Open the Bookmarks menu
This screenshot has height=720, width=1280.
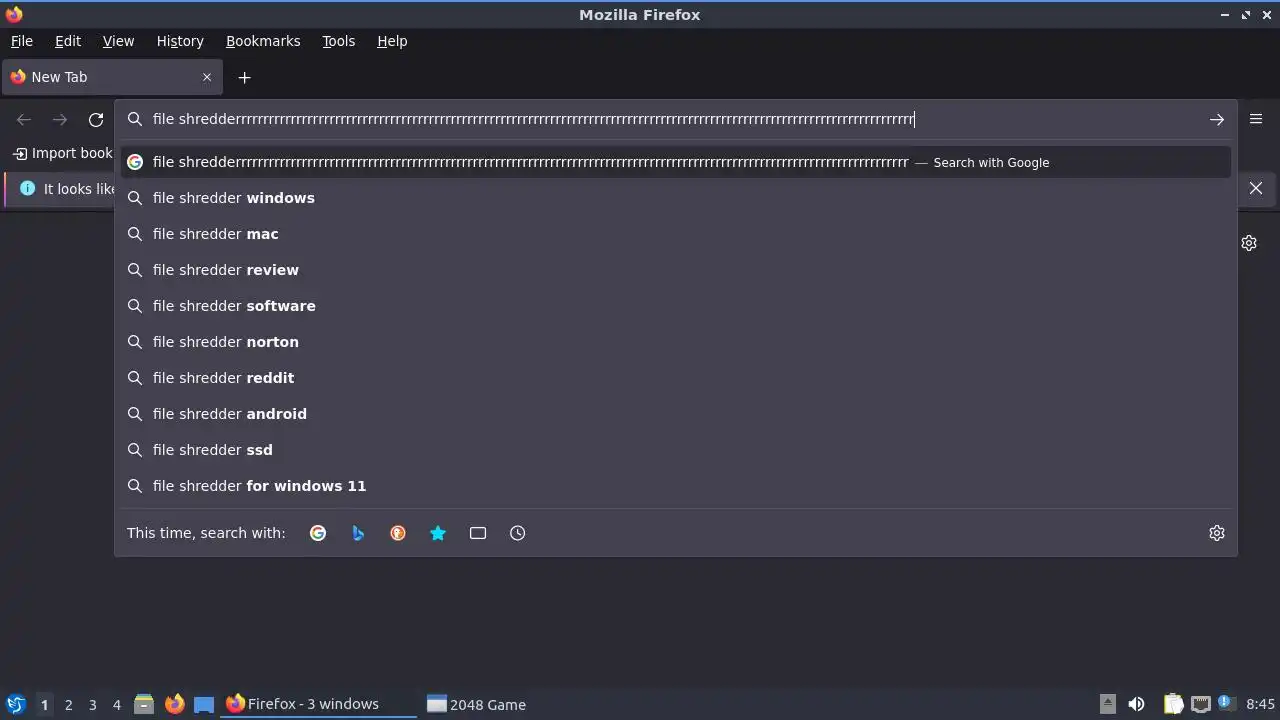[263, 41]
